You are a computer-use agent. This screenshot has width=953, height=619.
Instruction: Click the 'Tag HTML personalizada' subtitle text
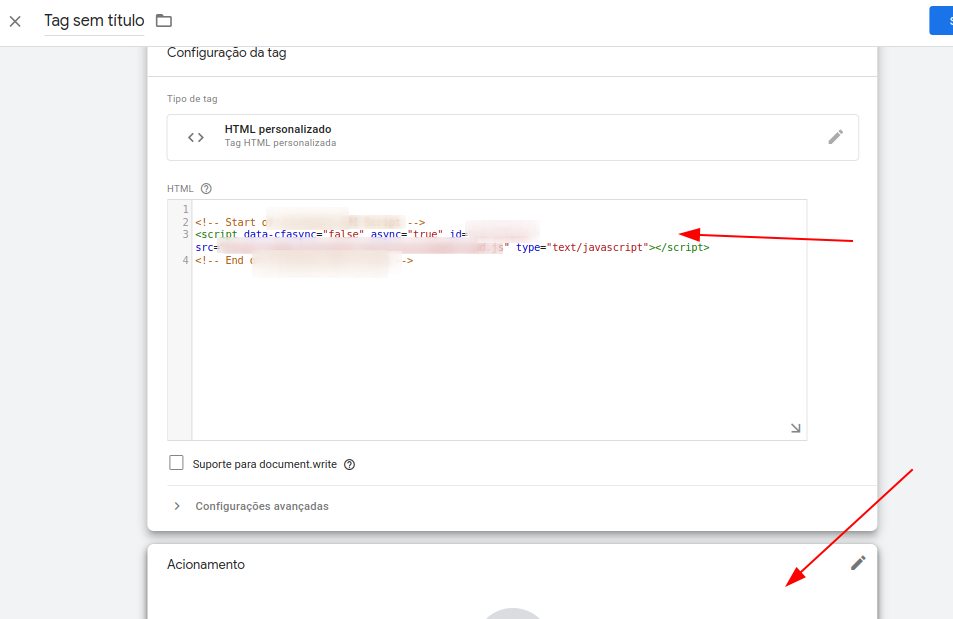[280, 143]
